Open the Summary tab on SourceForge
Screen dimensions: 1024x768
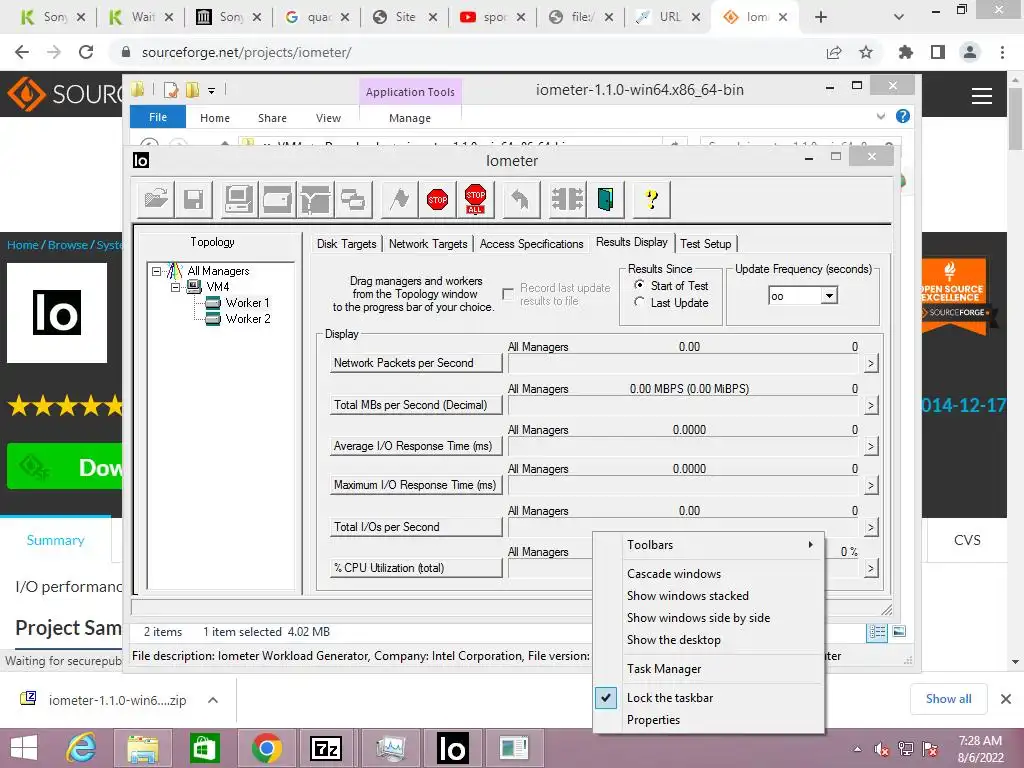tap(56, 540)
